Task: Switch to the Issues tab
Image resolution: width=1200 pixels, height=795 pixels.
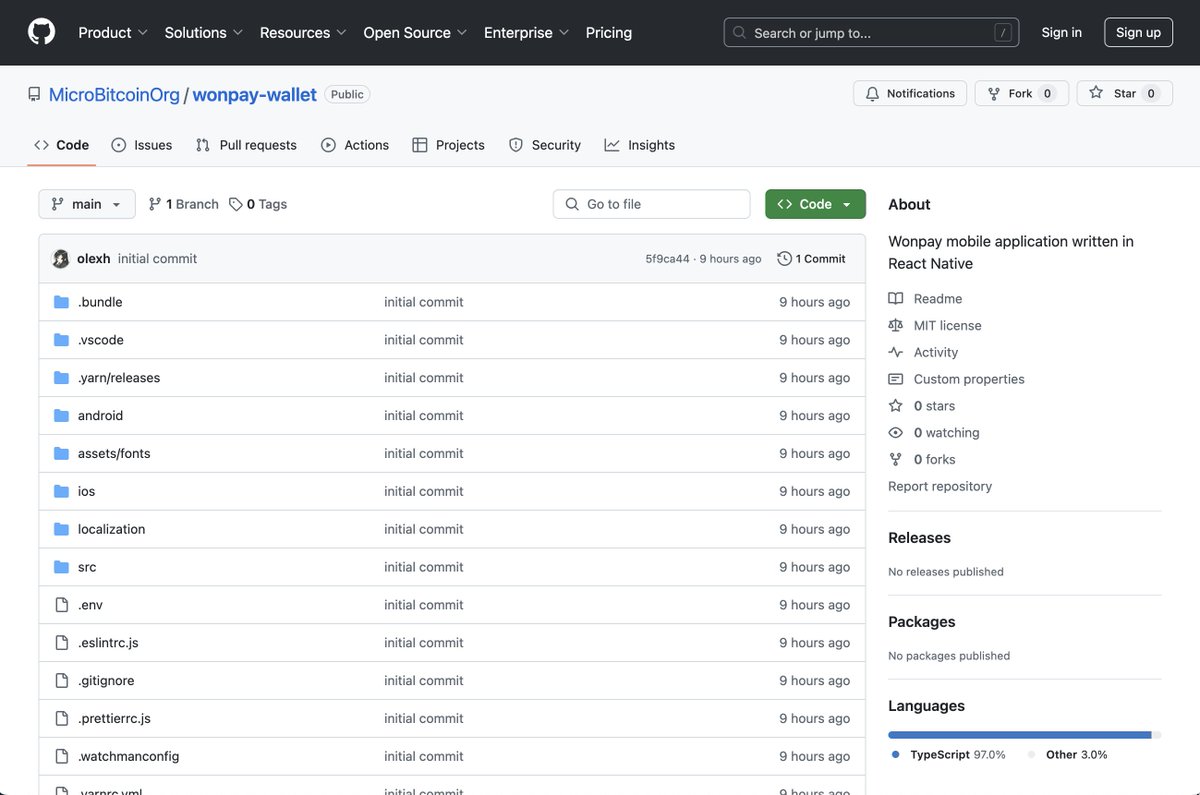Action: coord(142,145)
